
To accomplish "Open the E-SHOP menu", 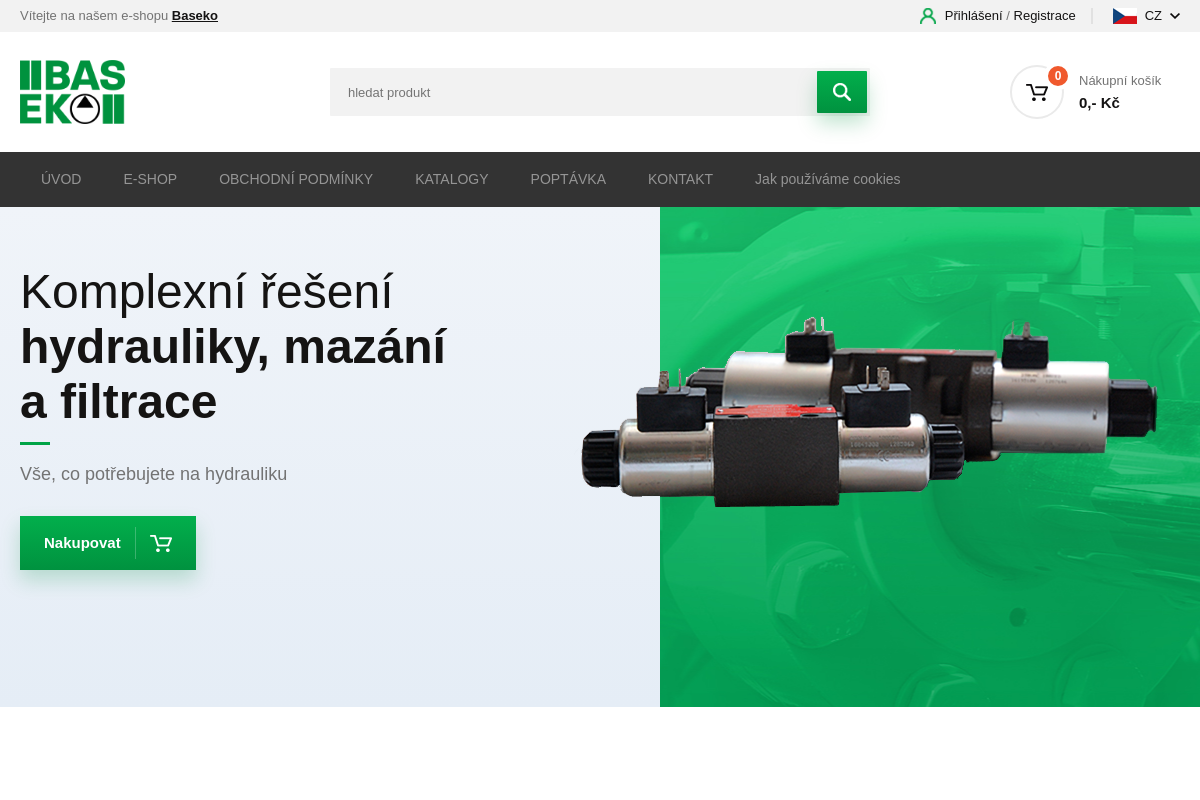I will (150, 179).
